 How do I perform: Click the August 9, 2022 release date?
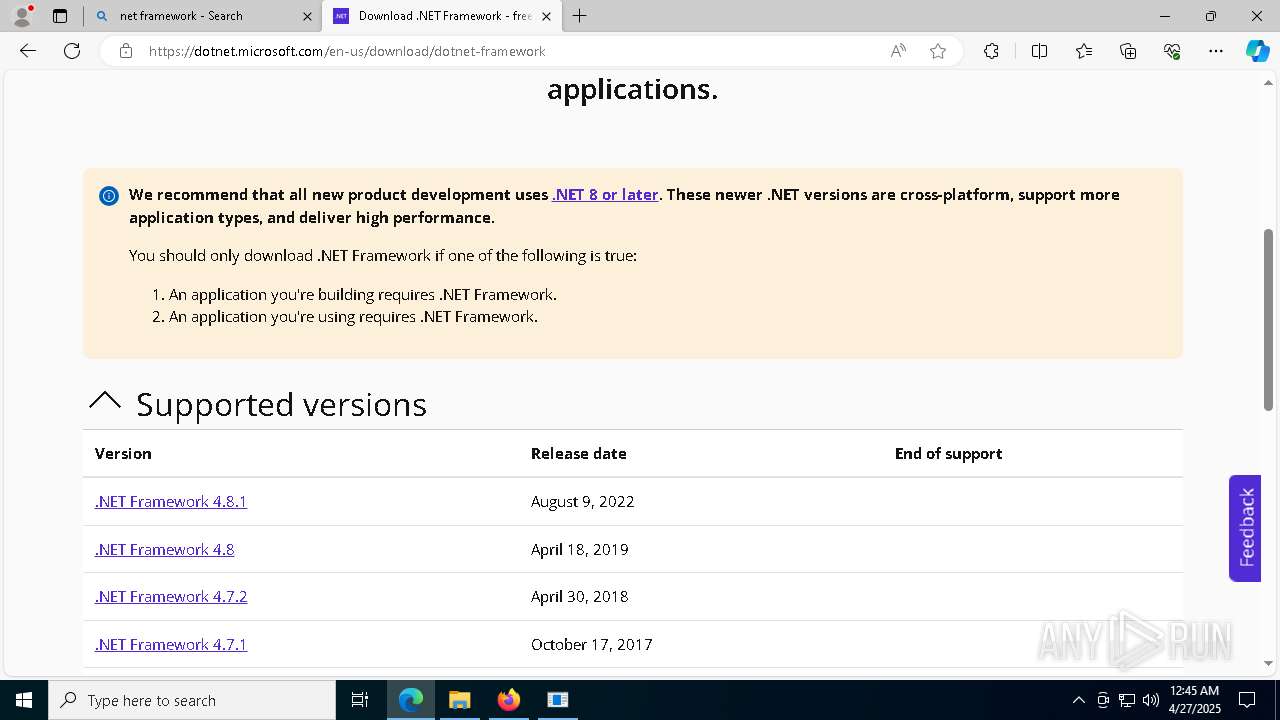pyautogui.click(x=583, y=501)
